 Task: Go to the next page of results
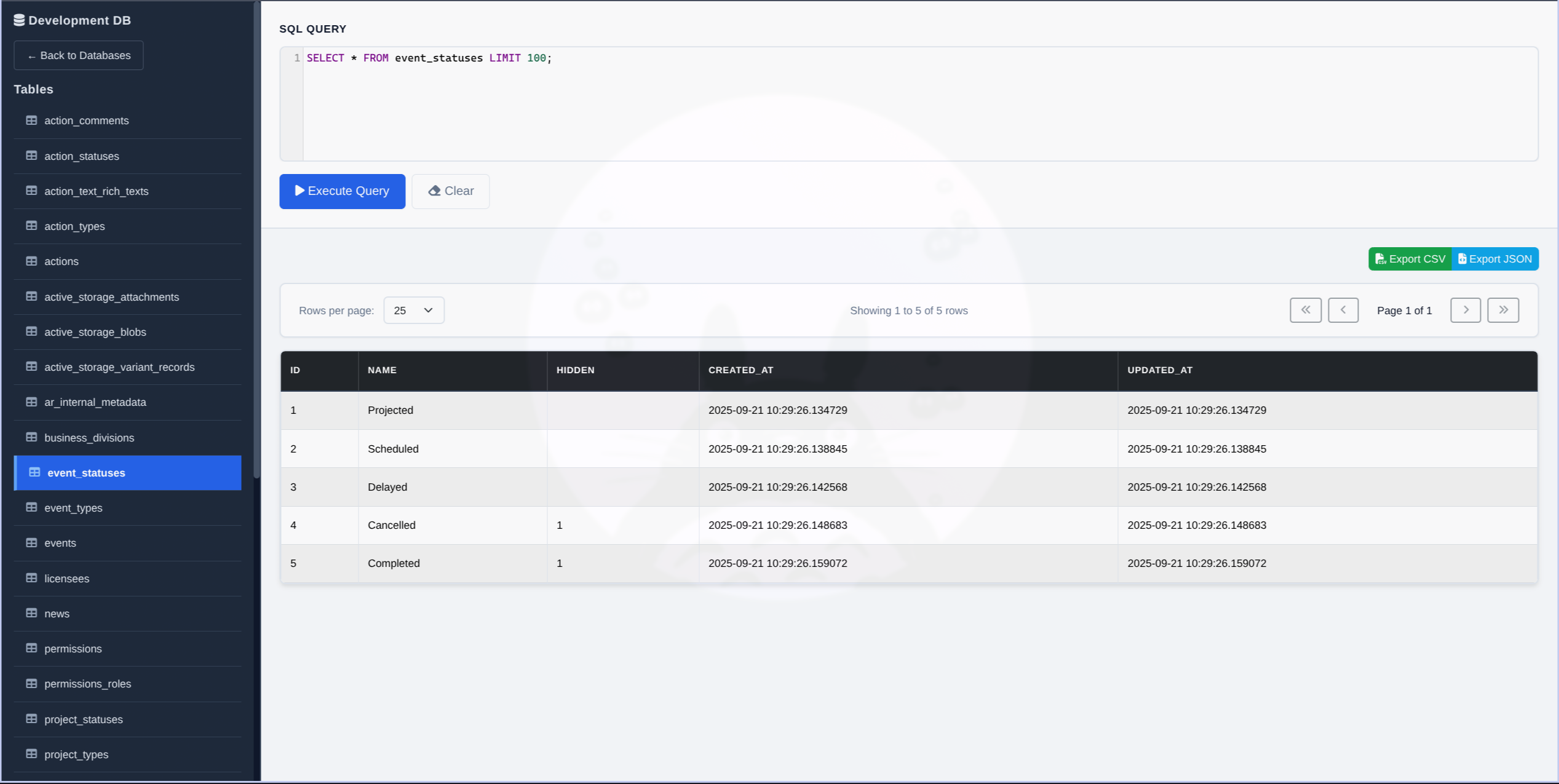[1466, 310]
